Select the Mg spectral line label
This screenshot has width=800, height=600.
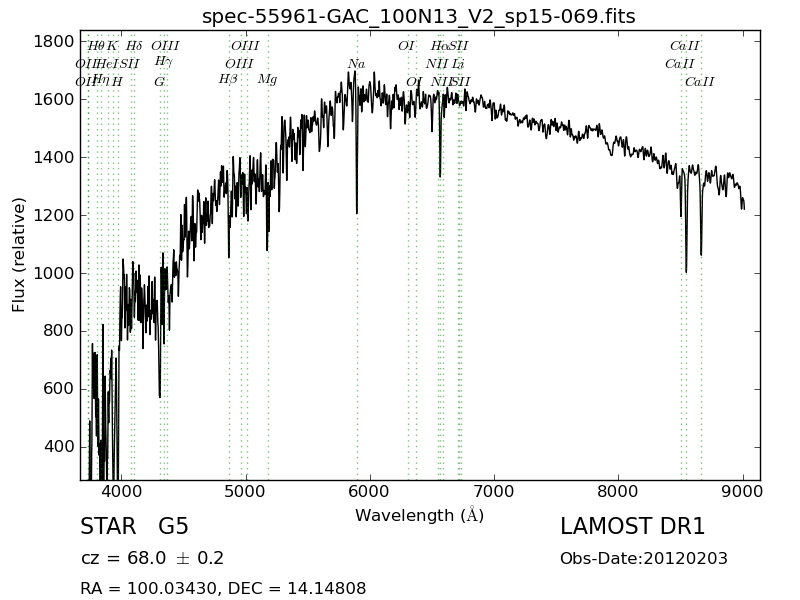pyautogui.click(x=267, y=80)
